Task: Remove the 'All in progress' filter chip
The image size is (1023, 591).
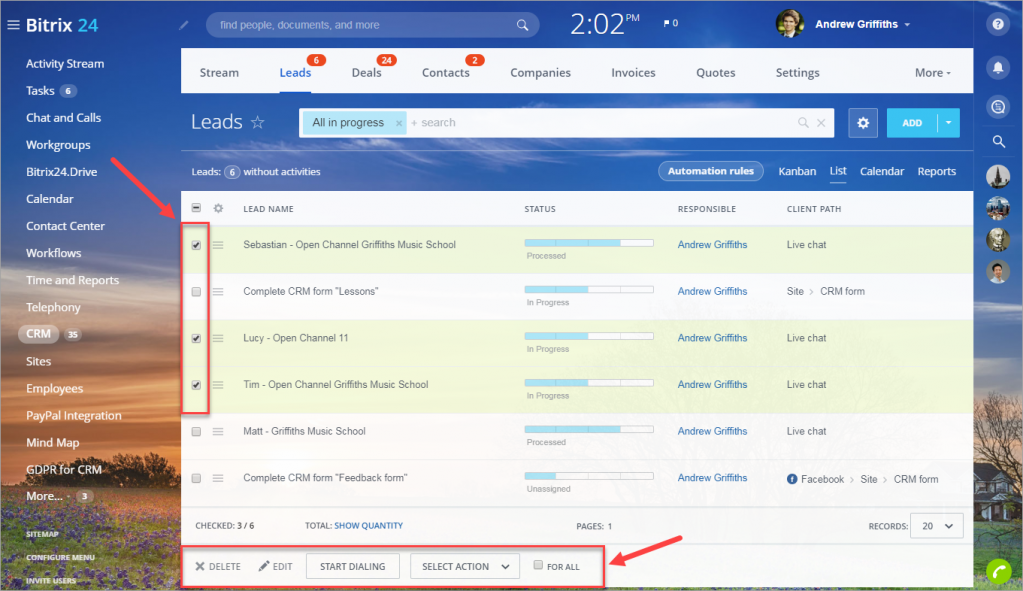Action: 399,123
